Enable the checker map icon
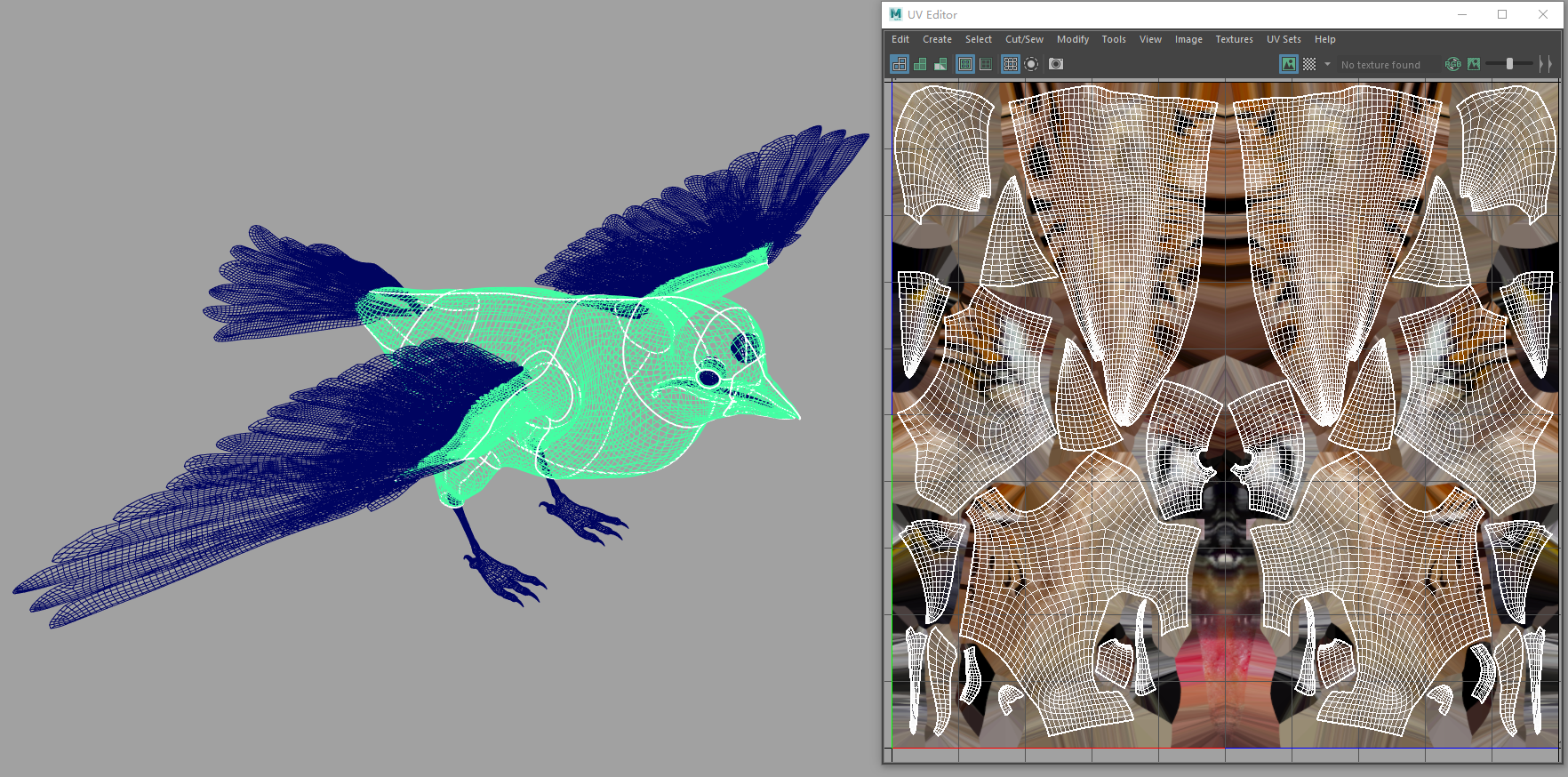 pyautogui.click(x=1309, y=64)
